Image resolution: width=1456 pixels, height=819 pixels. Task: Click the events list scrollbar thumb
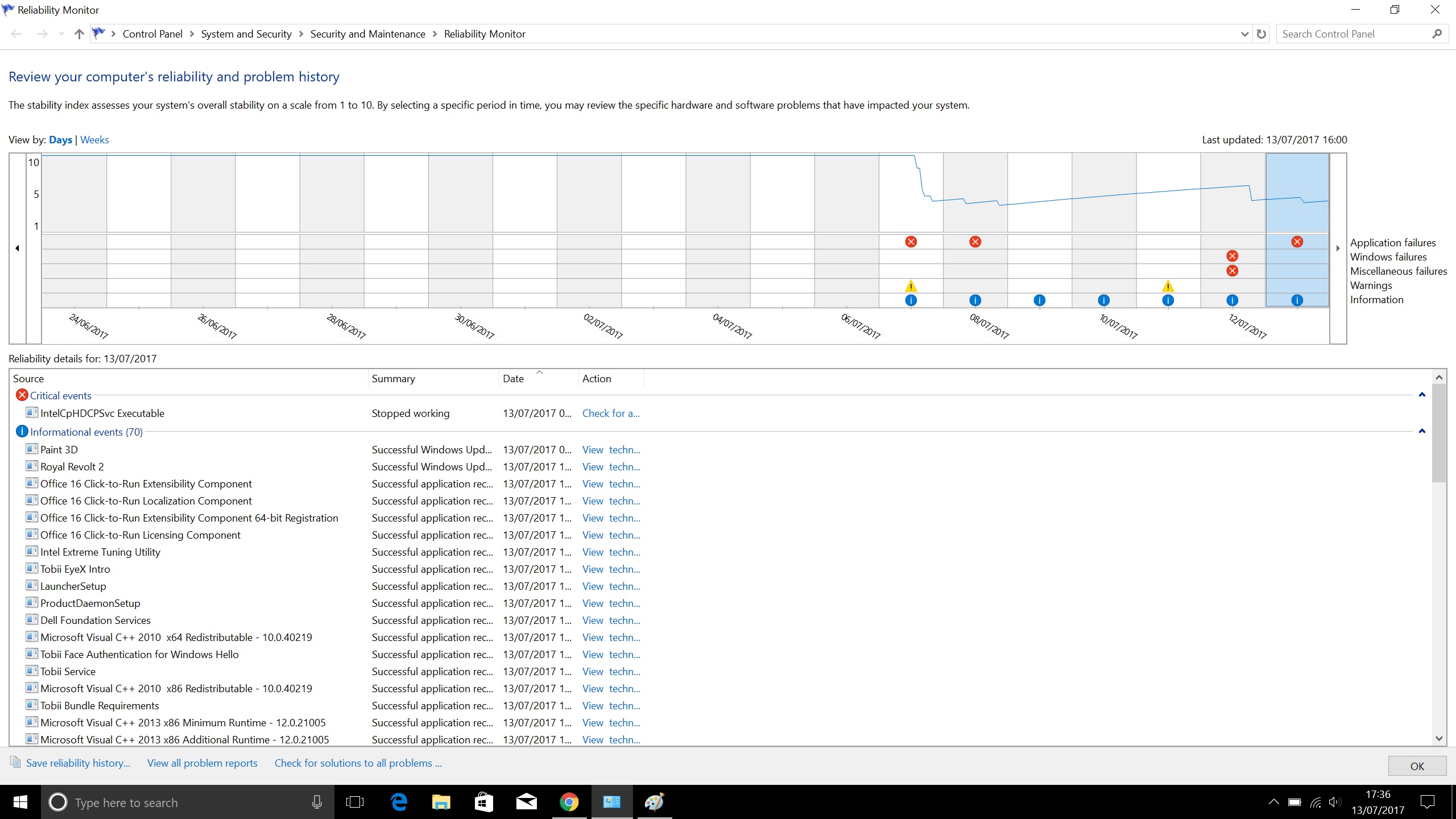point(1439,433)
